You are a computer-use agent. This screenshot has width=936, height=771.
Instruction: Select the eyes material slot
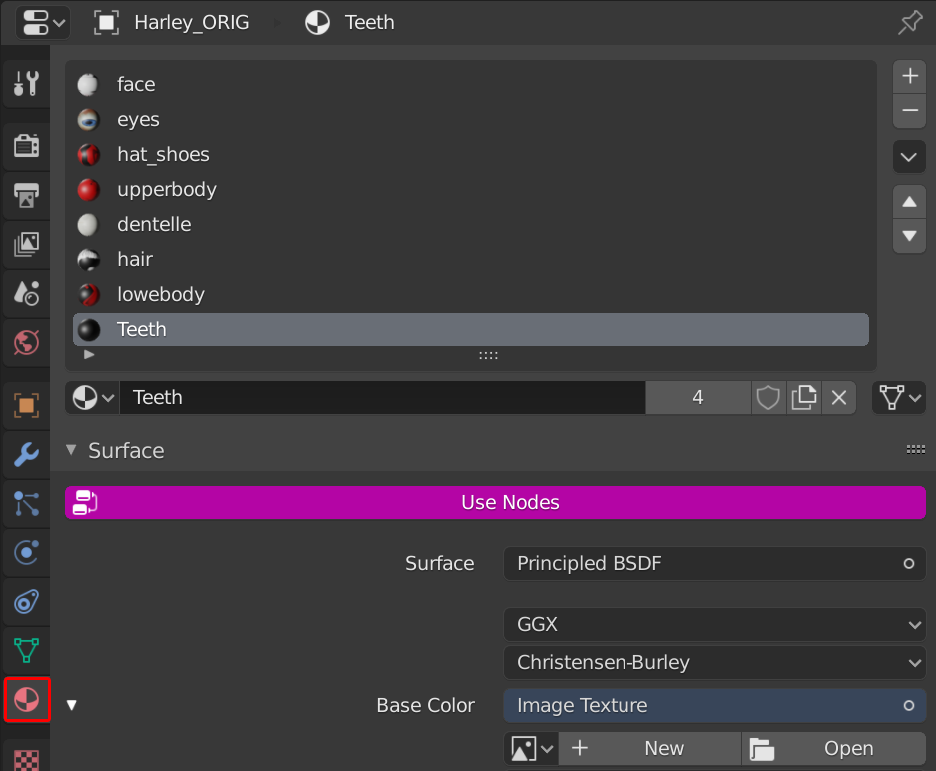pos(470,119)
